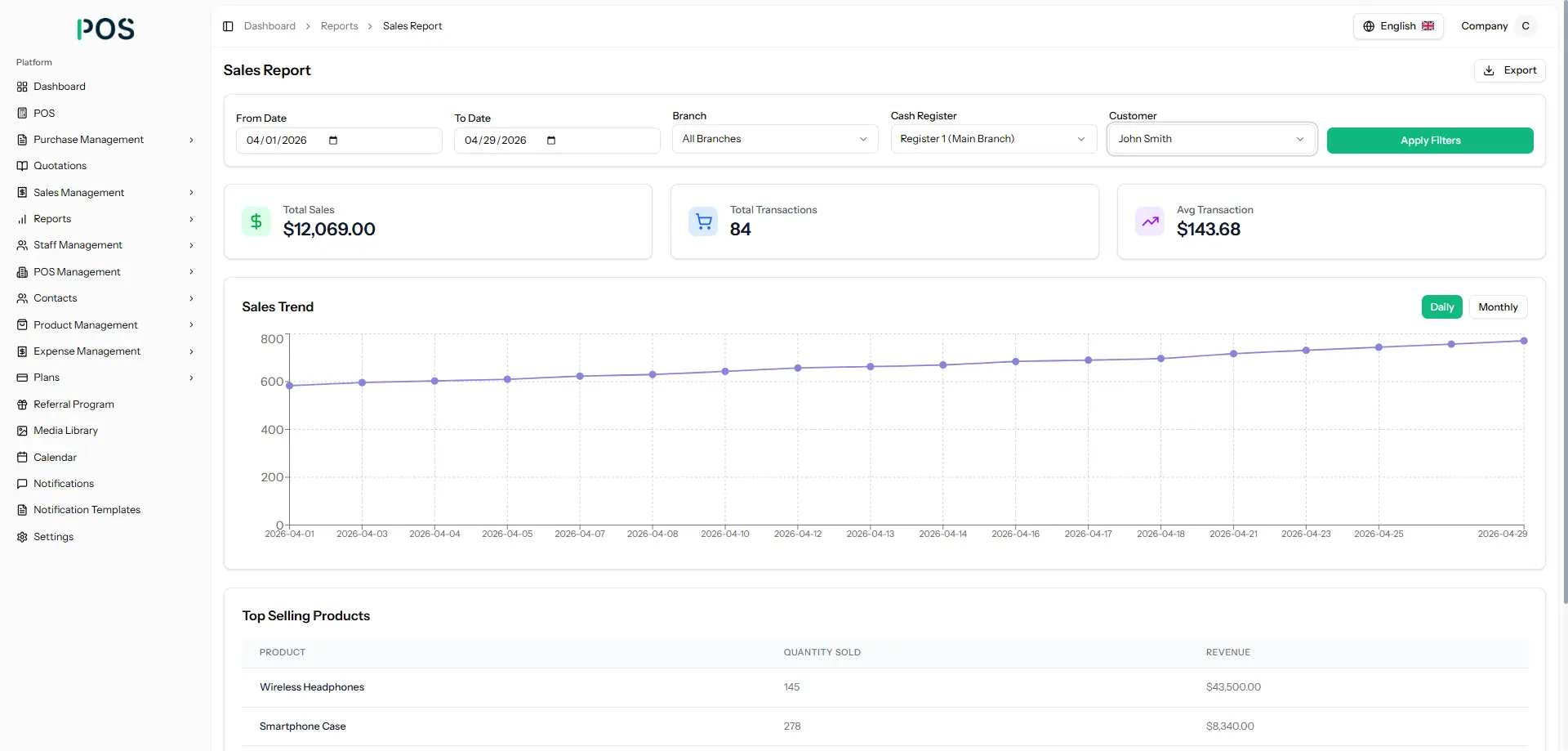Screen dimensions: 1568x751
Task: Select Quotations in the sidebar
Action: pyautogui.click(x=60, y=166)
